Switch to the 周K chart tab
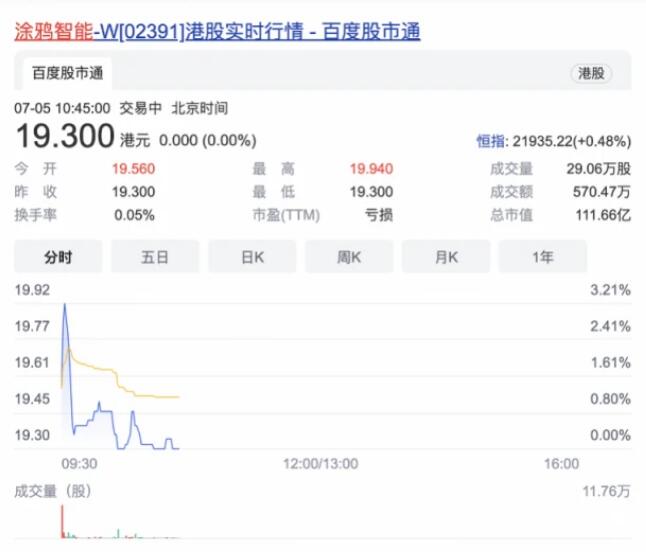This screenshot has height=560, width=646. coord(349,257)
